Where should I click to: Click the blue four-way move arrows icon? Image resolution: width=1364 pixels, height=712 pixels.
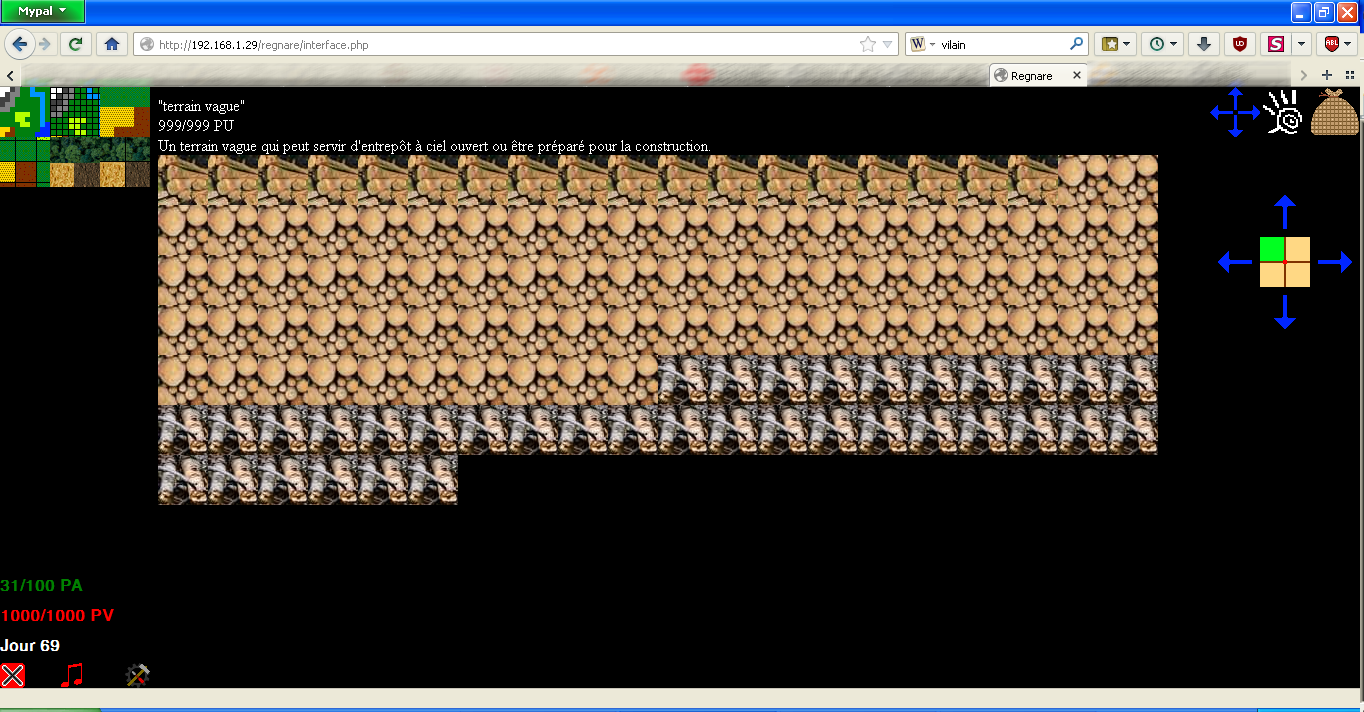pyautogui.click(x=1235, y=112)
